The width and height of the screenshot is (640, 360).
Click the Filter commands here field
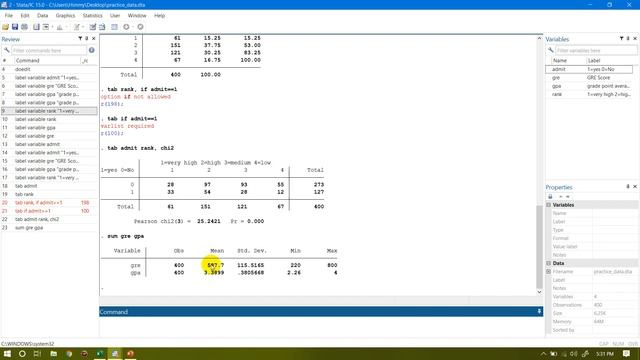(x=48, y=50)
